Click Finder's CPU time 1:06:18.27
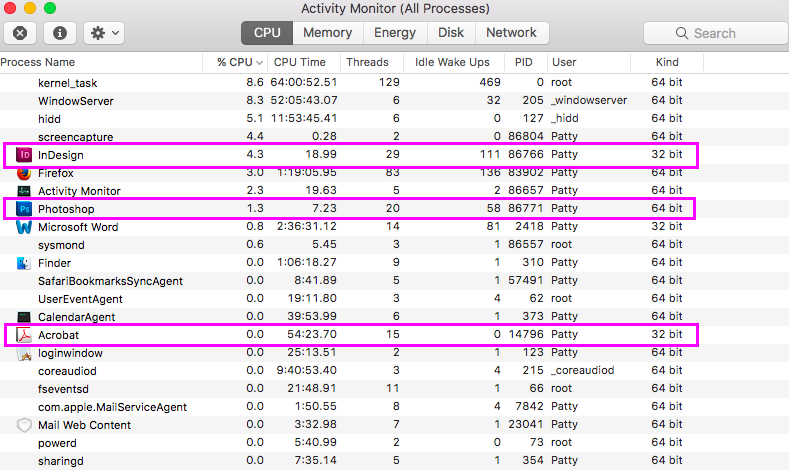 307,262
